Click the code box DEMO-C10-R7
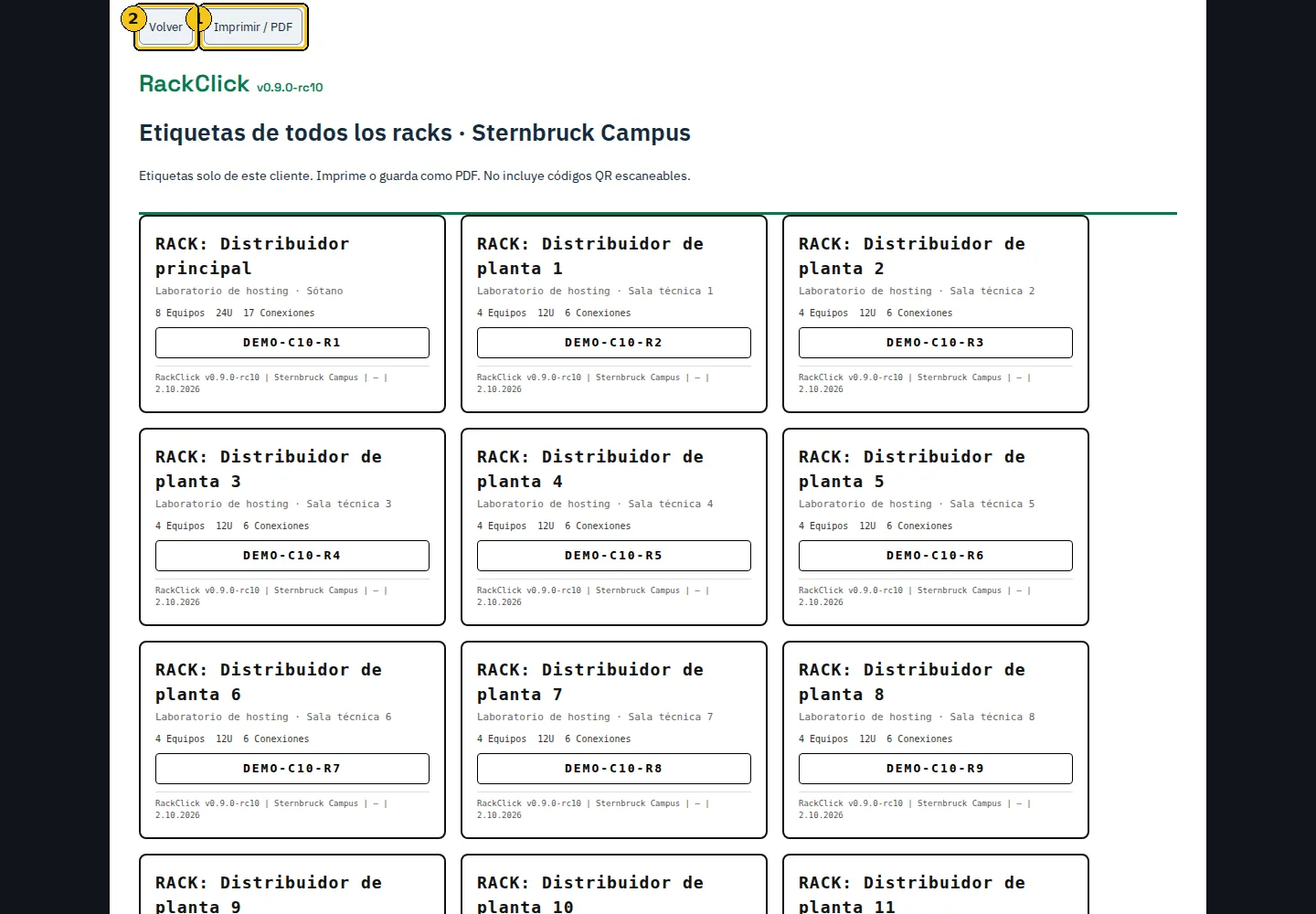Viewport: 1316px width, 914px height. click(x=292, y=769)
